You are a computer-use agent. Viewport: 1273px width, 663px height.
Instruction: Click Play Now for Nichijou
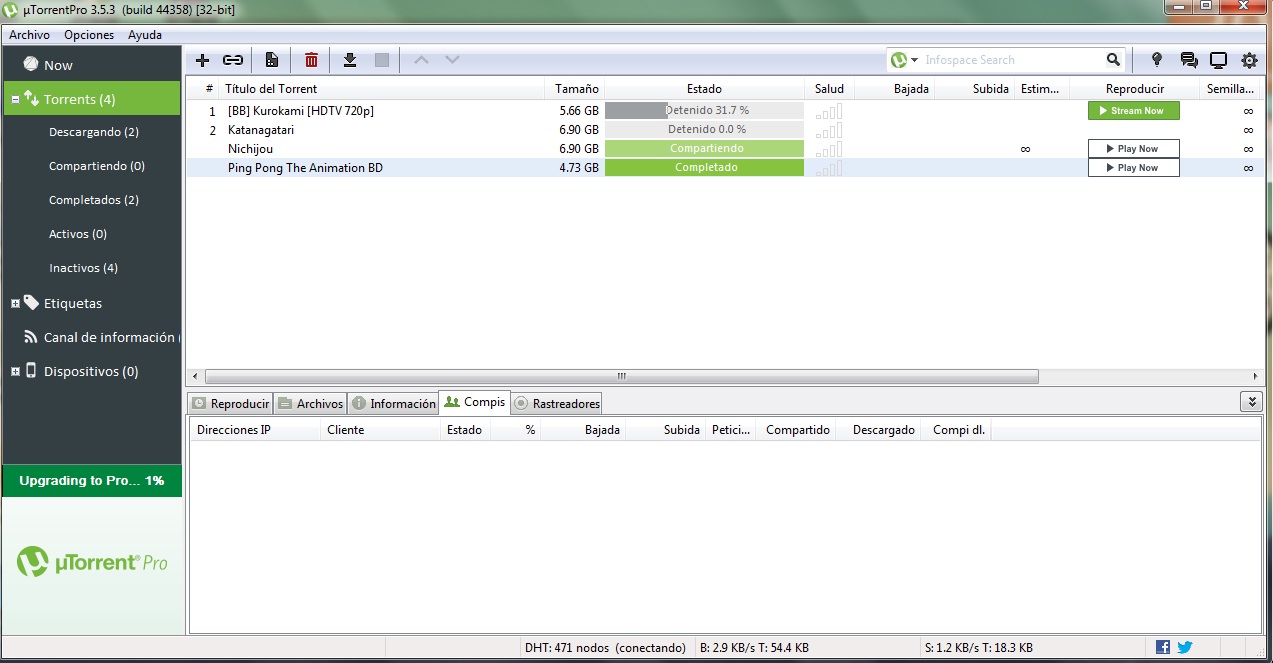(1134, 149)
